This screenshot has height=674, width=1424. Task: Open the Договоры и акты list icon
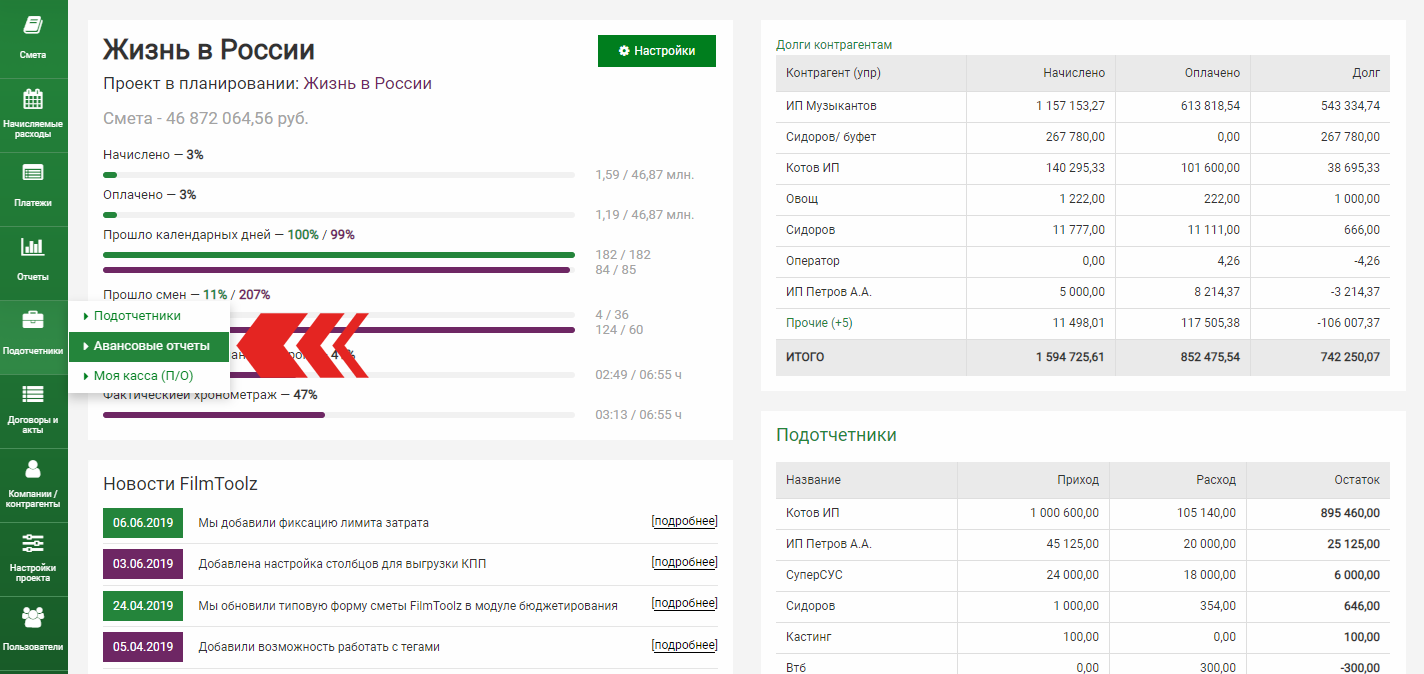click(33, 394)
